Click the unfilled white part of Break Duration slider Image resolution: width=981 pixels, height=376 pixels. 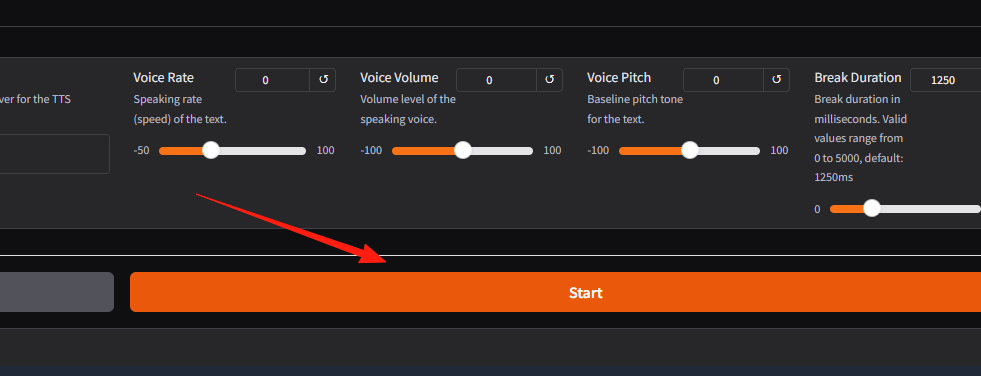930,209
